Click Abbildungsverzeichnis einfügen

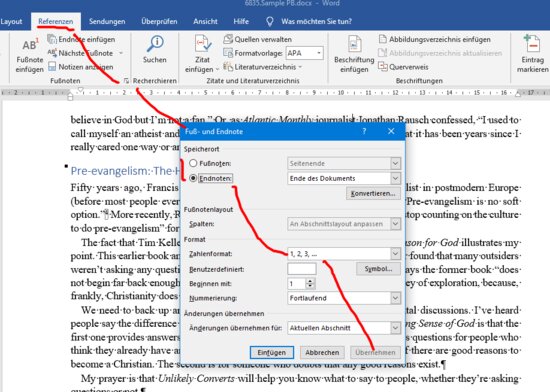435,39
